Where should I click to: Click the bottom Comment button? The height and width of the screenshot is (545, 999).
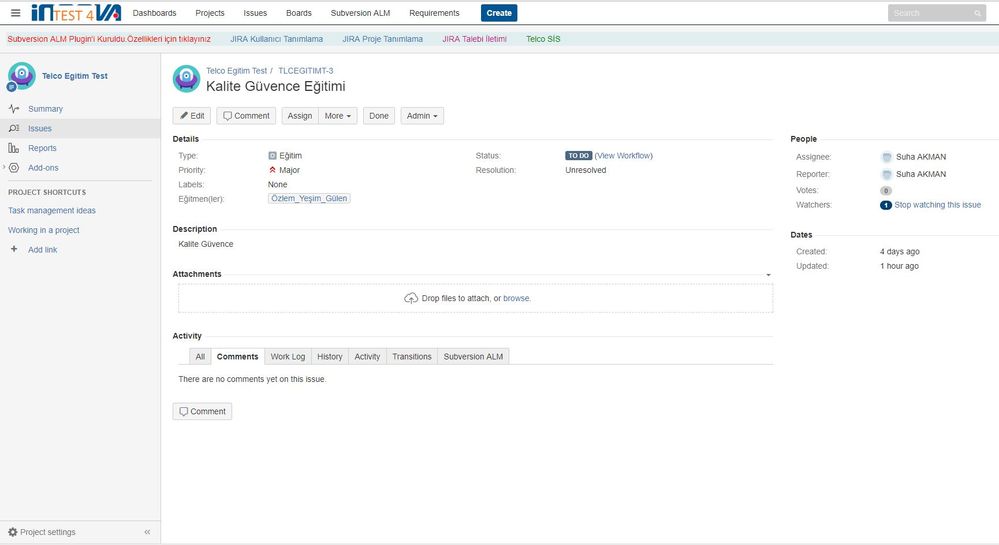click(202, 411)
